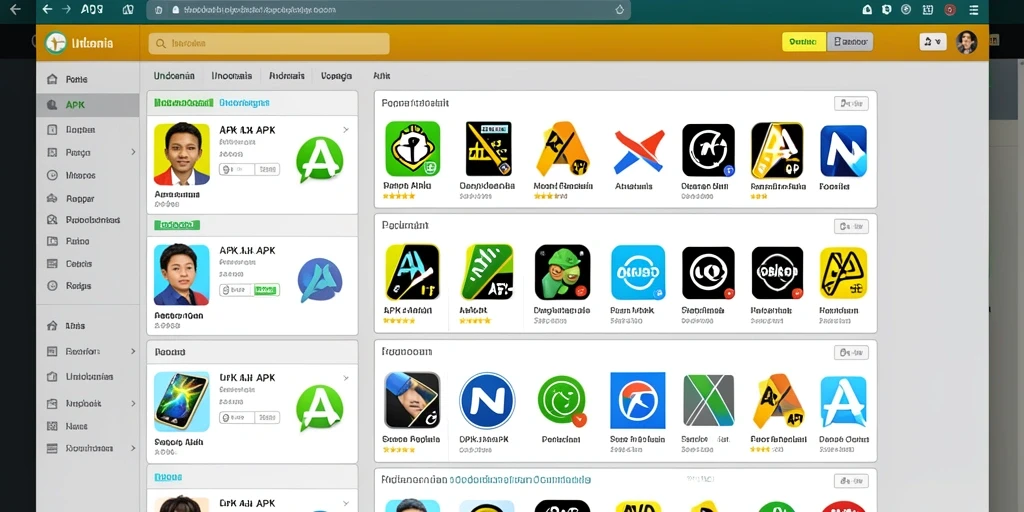Expand the last sidebar item's chevron
The height and width of the screenshot is (512, 1024).
pos(133,449)
